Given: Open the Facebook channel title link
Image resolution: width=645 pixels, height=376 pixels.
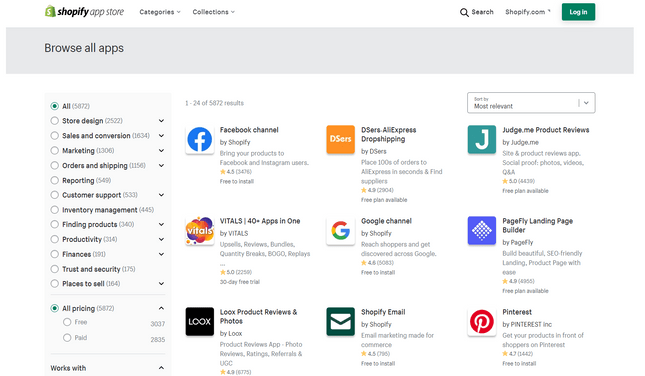Looking at the screenshot, I should point(249,130).
